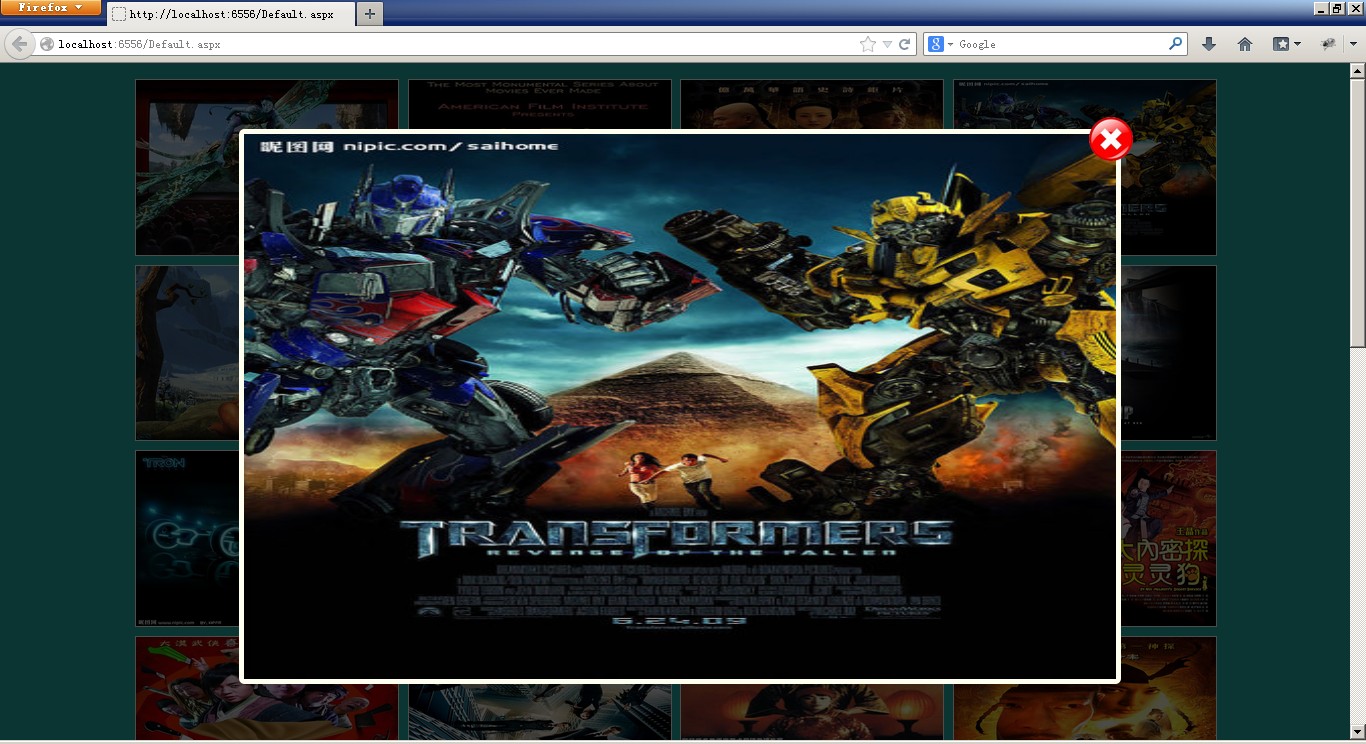Bookmark this page with star icon
This screenshot has height=744, width=1366.
coord(867,44)
